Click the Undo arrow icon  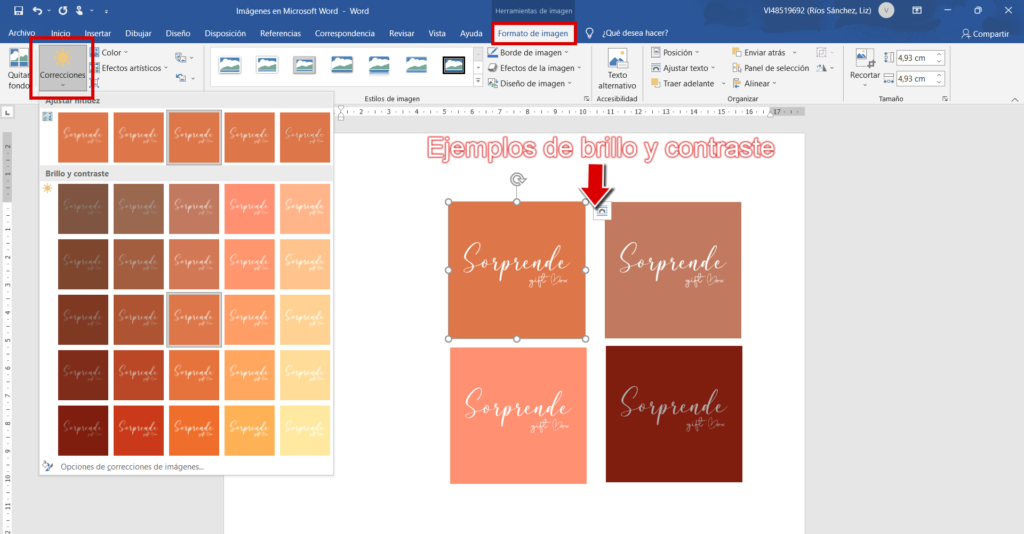click(38, 10)
